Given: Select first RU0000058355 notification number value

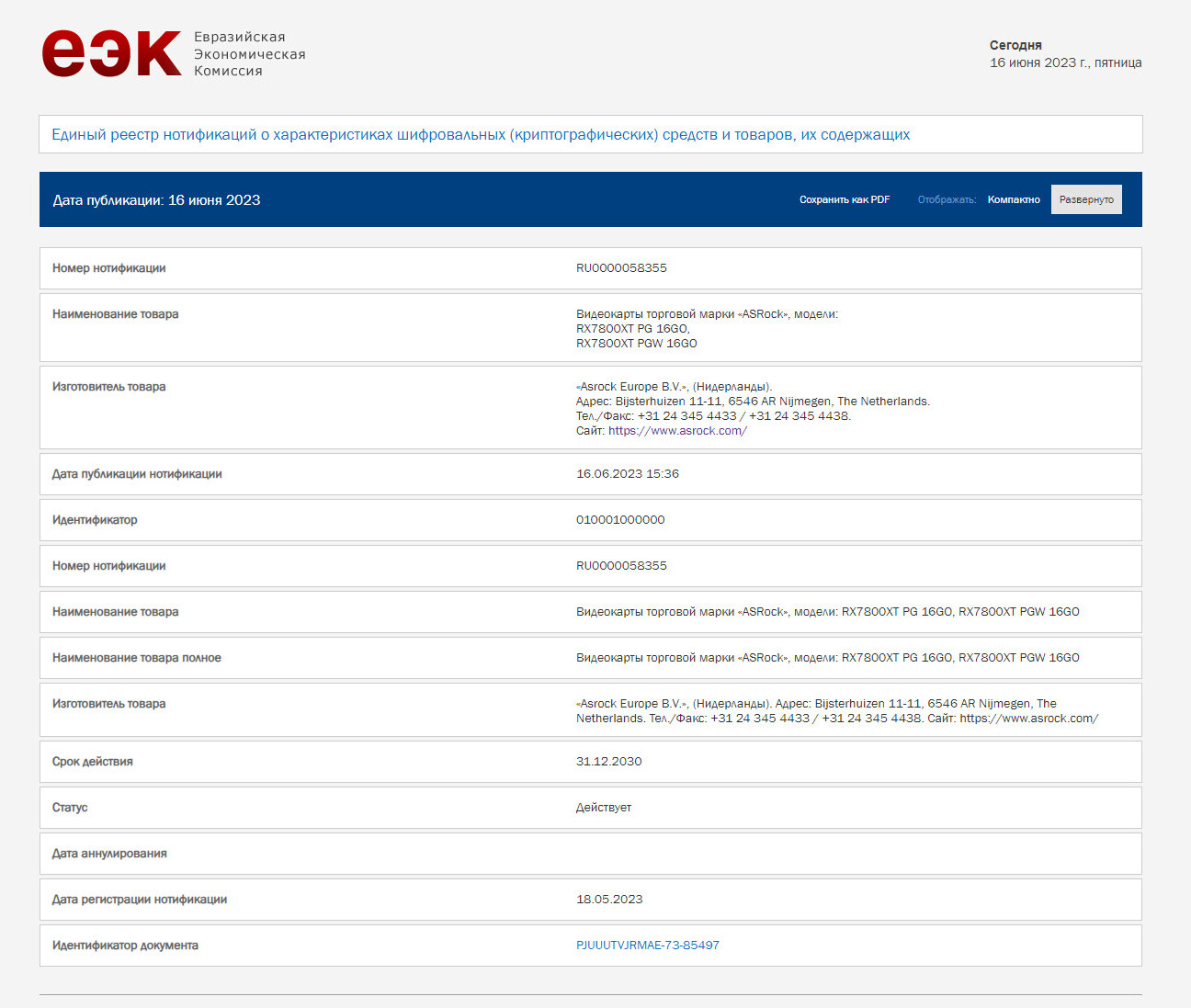Looking at the screenshot, I should pyautogui.click(x=621, y=268).
